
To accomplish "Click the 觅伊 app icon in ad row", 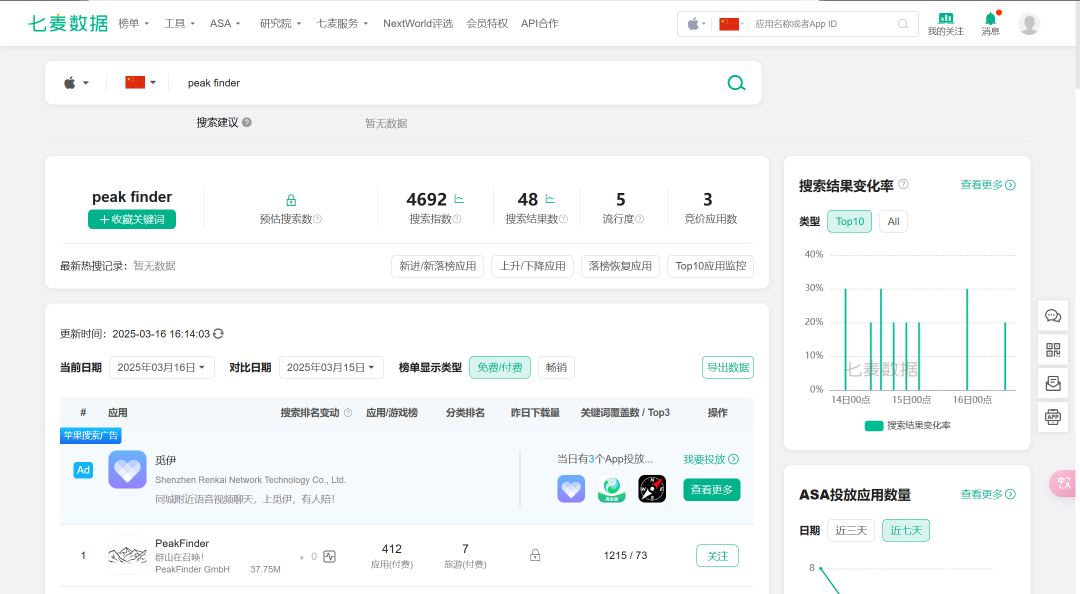I will coord(127,469).
